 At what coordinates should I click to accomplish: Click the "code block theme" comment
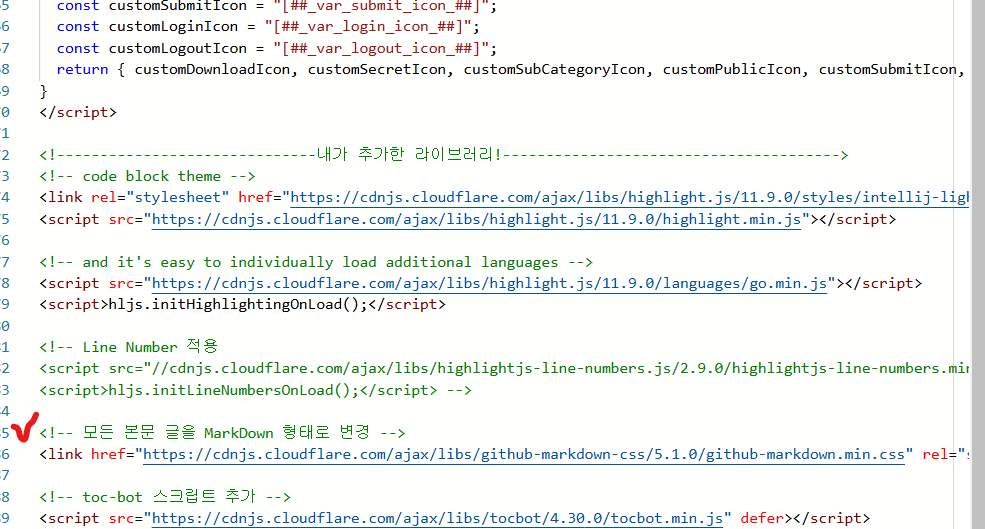[x=147, y=177]
